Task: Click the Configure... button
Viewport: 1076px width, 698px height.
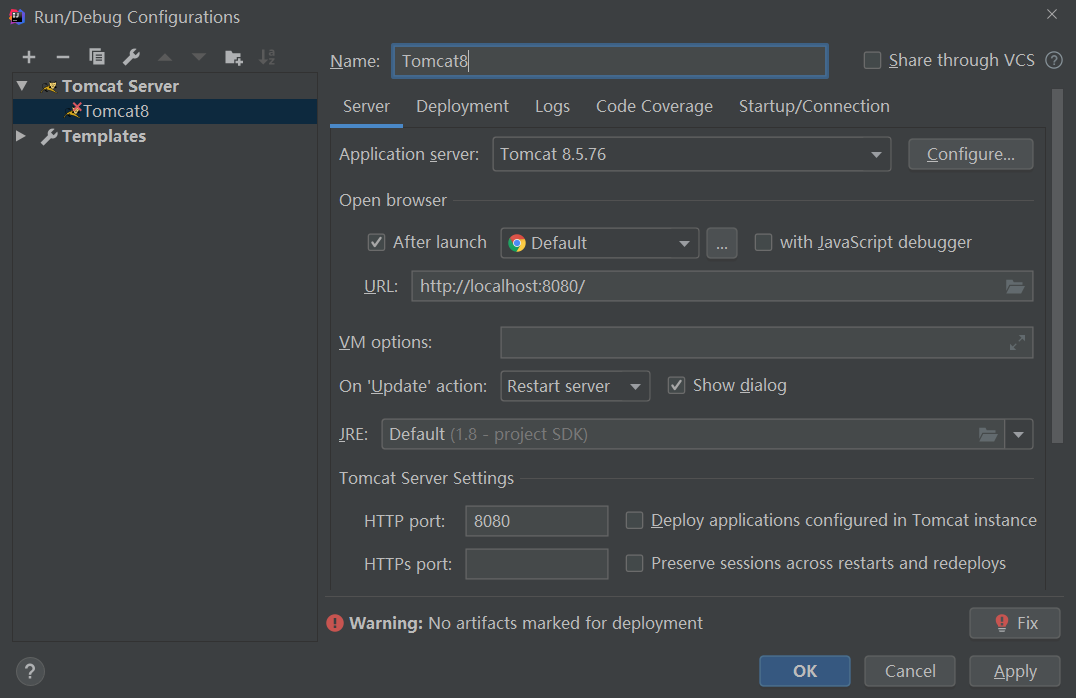Action: tap(970, 154)
